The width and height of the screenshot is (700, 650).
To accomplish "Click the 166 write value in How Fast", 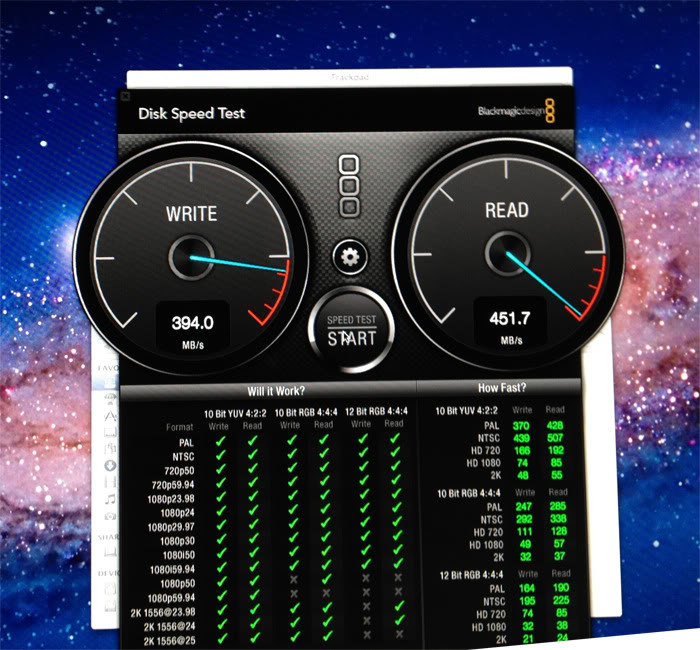I will click(x=522, y=451).
